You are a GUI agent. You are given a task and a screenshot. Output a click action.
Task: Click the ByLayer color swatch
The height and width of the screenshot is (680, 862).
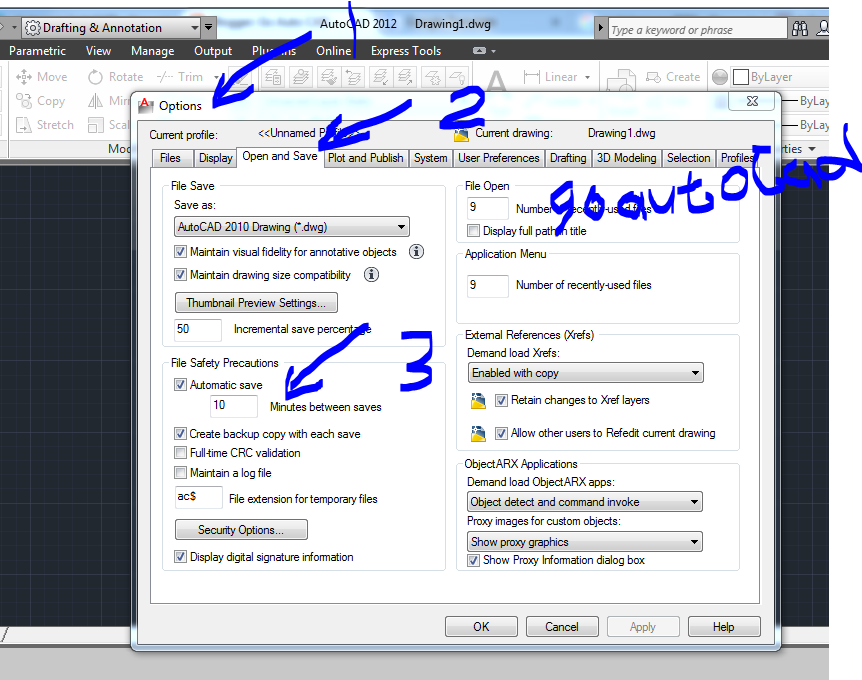tap(738, 76)
